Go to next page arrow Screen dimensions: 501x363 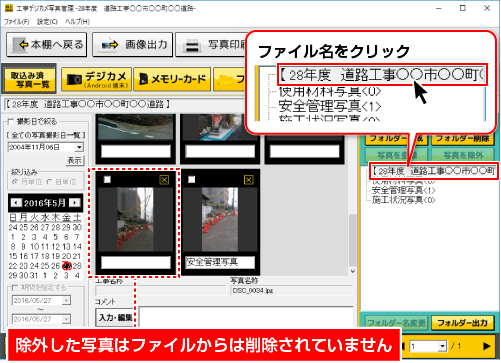487,346
